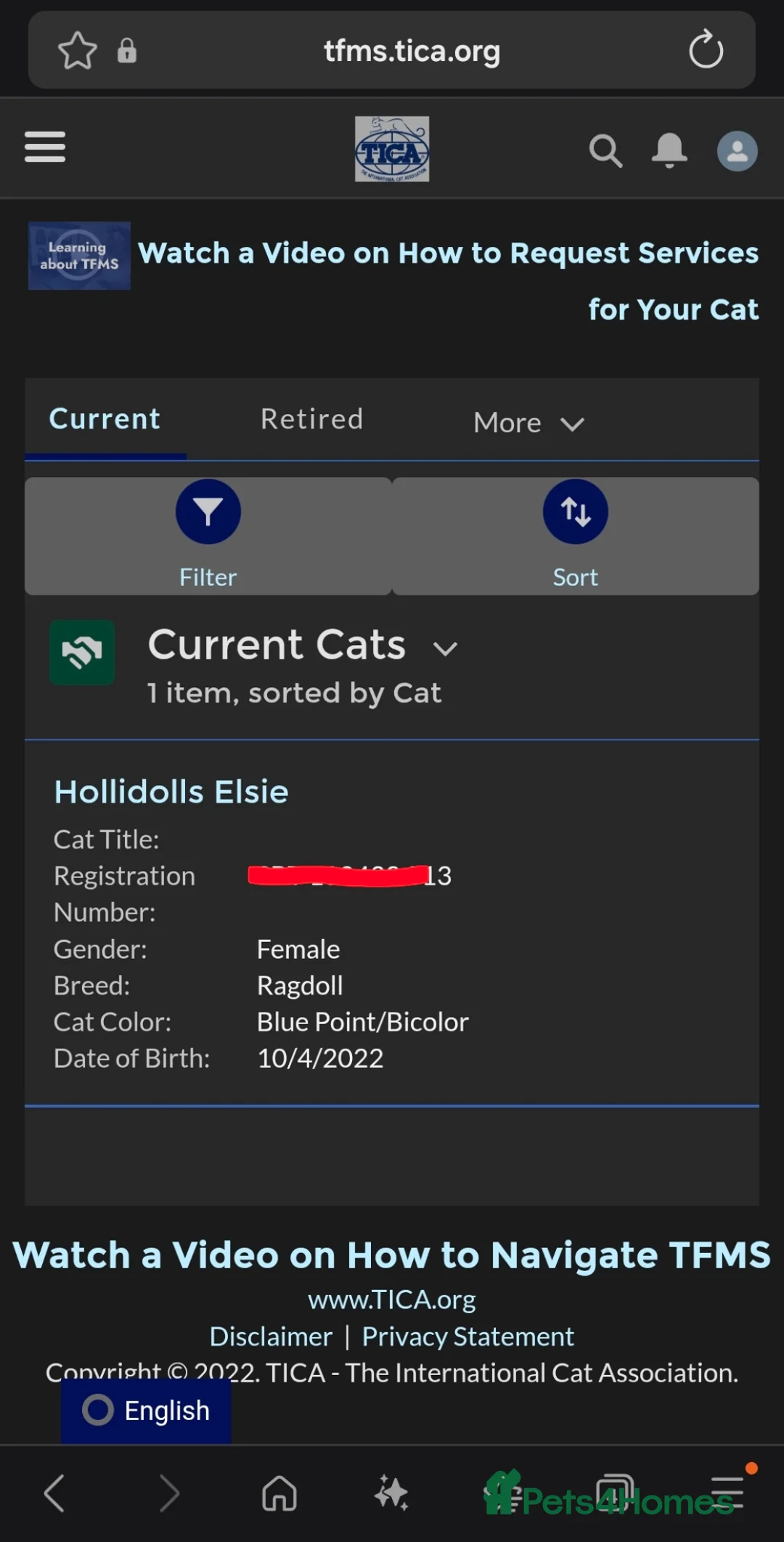784x1542 pixels.
Task: Open the Privacy Statement link
Action: [x=467, y=1336]
